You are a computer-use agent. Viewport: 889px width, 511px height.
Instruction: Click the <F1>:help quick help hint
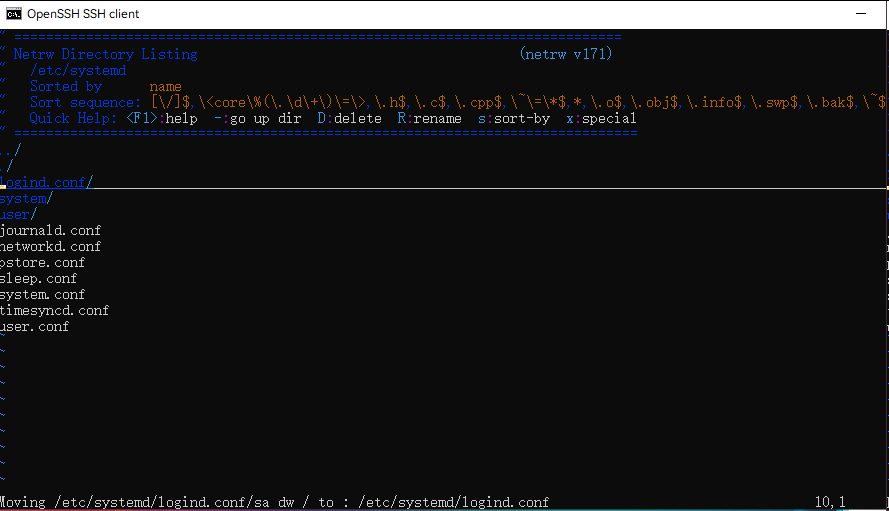click(162, 118)
